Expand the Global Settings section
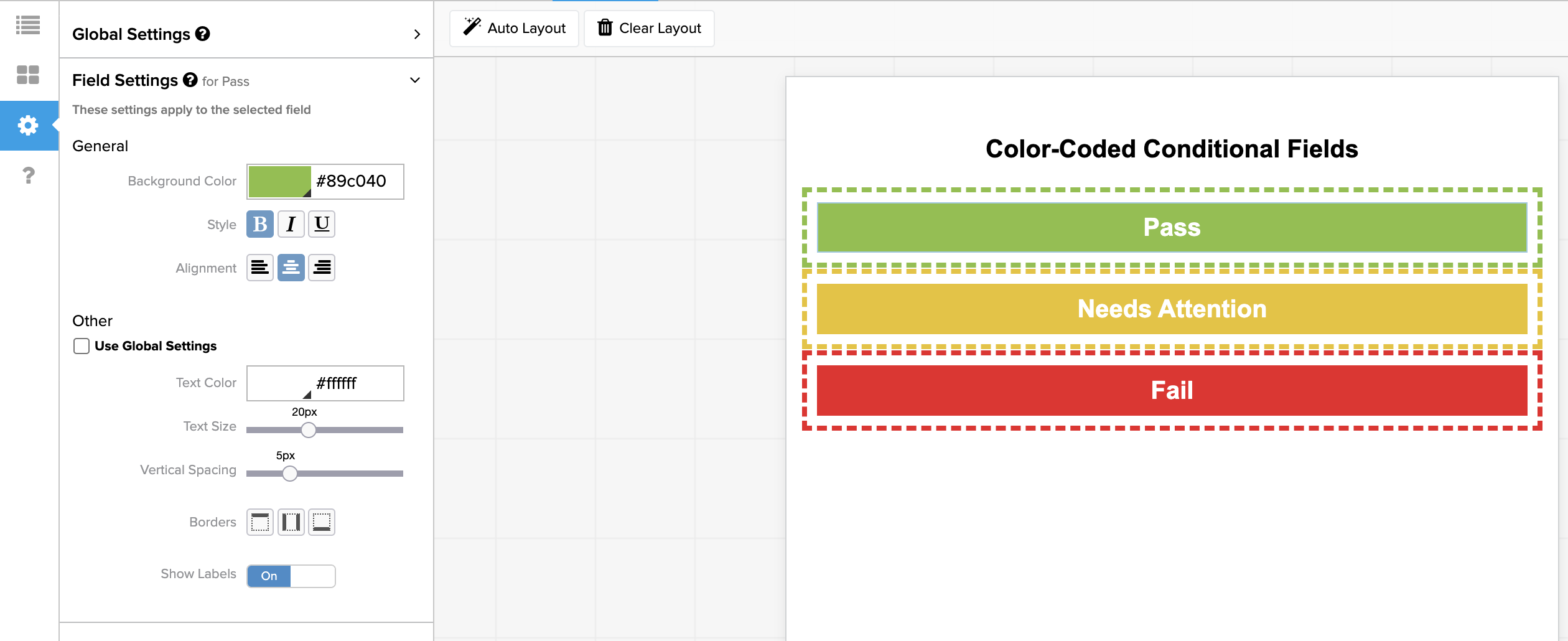This screenshot has width=1568, height=641. pos(417,34)
